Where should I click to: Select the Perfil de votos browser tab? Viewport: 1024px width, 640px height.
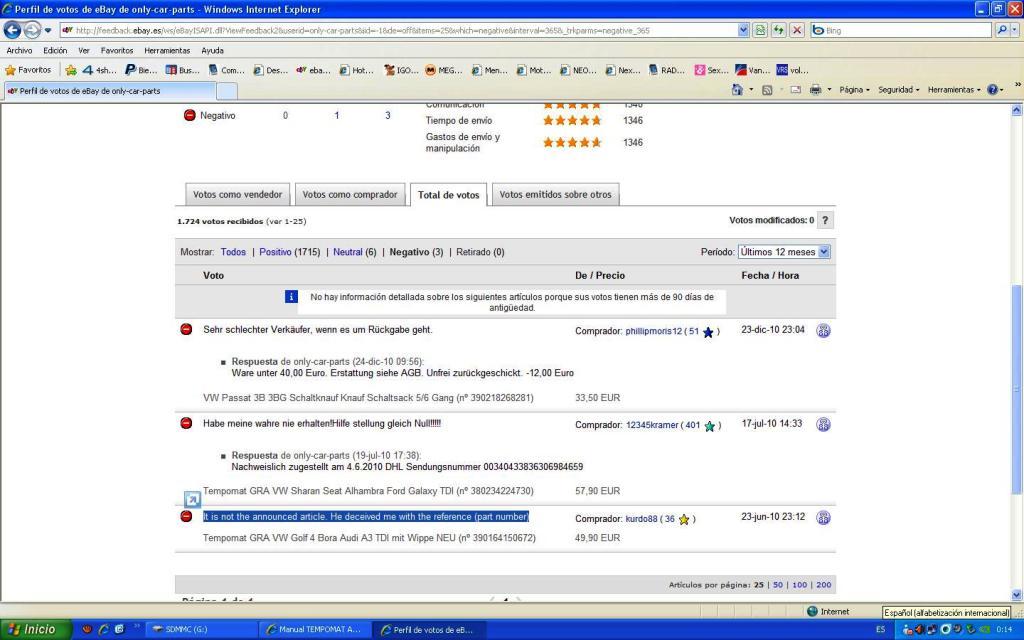click(x=110, y=91)
